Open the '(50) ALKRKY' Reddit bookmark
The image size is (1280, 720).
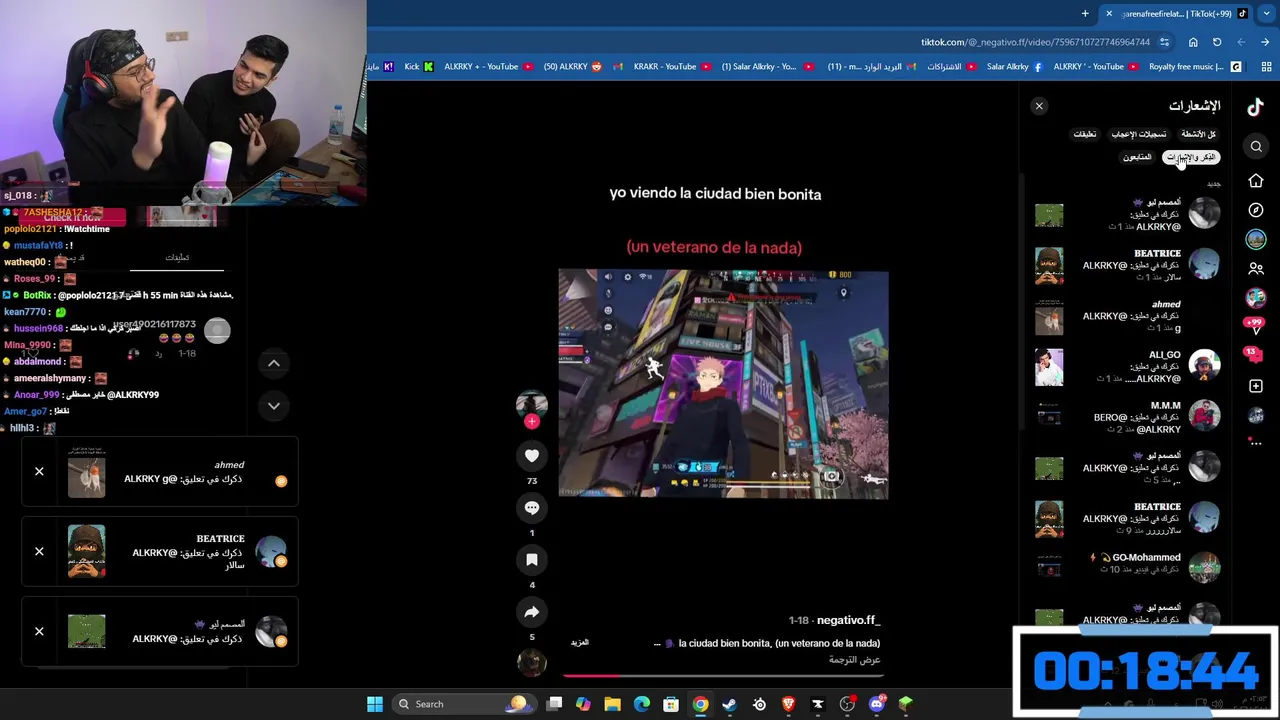tap(573, 67)
